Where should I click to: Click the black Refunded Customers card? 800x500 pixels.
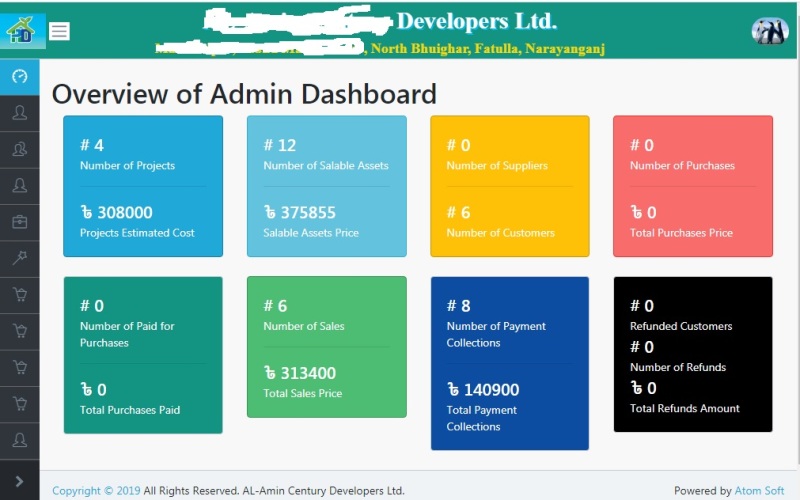692,354
